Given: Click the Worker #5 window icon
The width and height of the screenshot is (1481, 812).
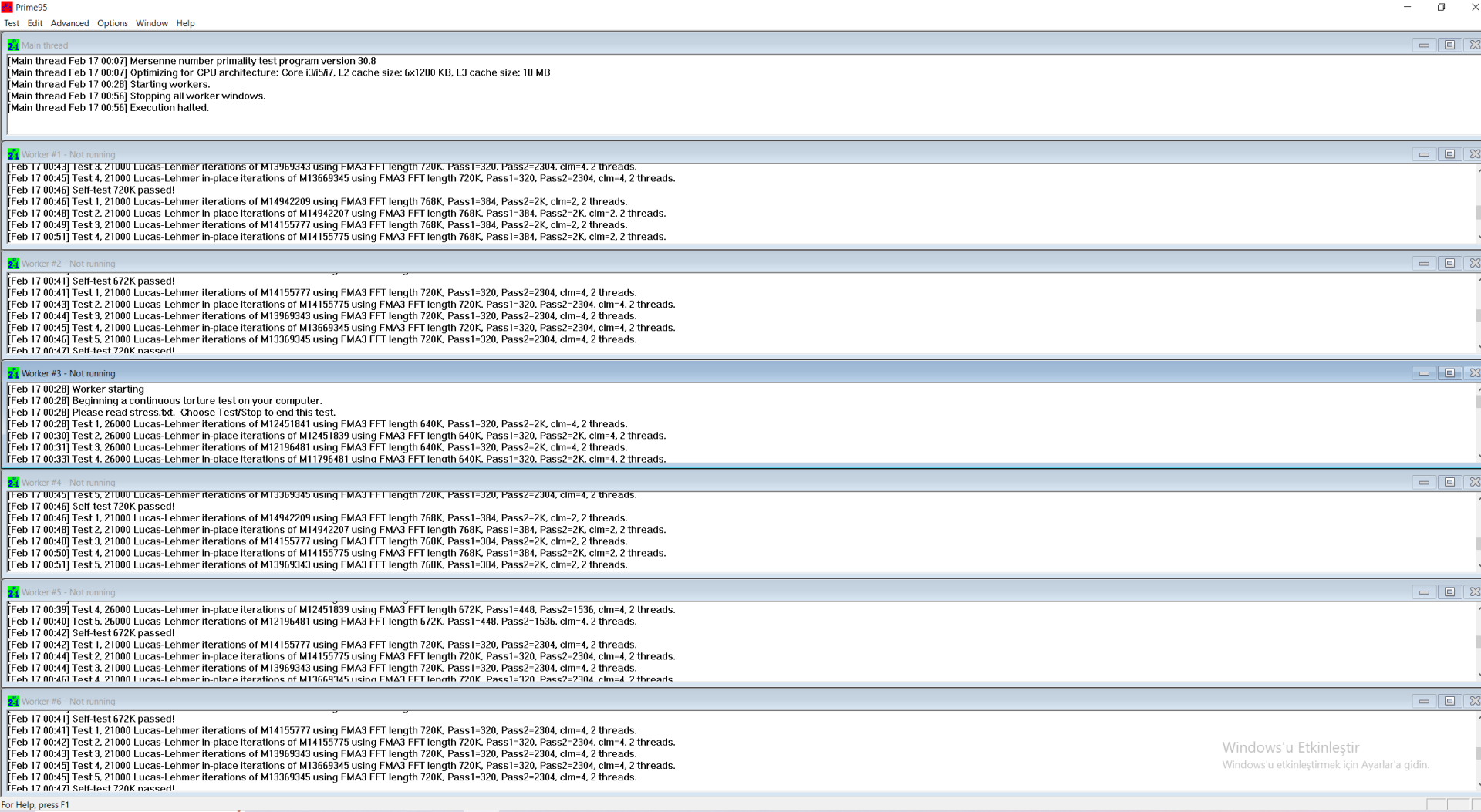Looking at the screenshot, I should [x=13, y=592].
